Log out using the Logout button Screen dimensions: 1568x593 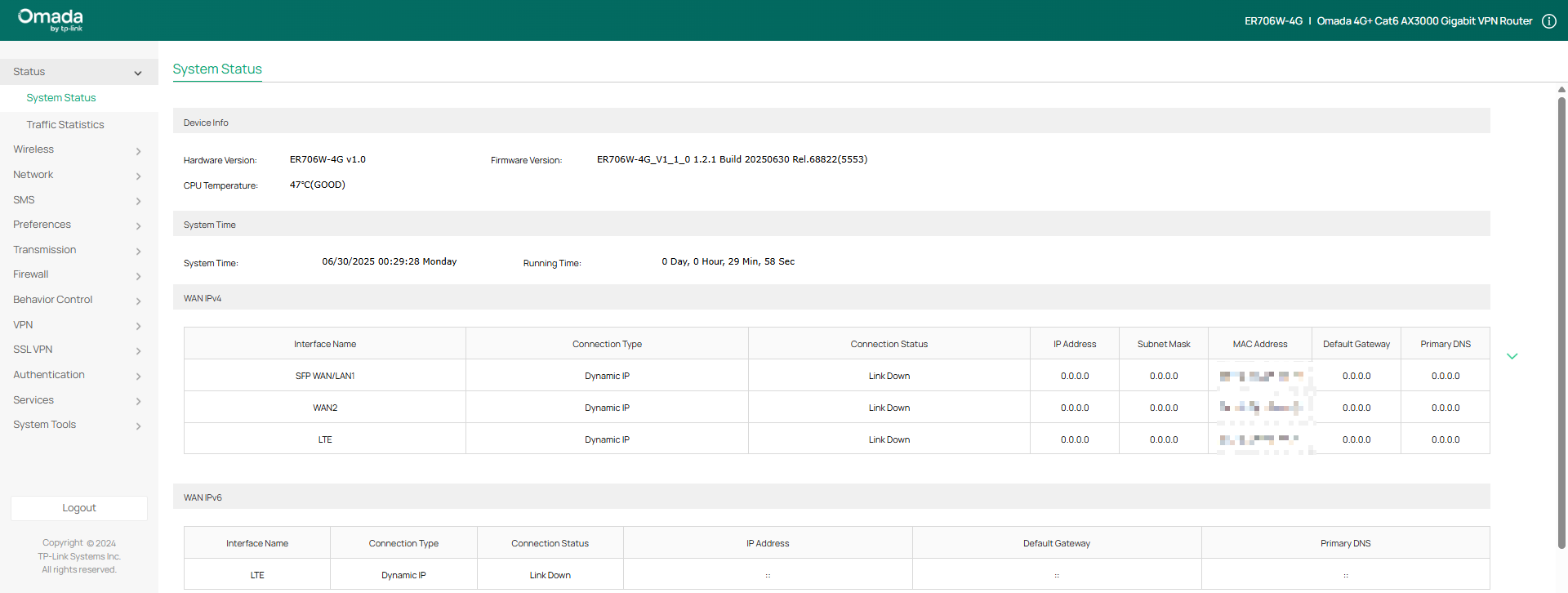79,508
